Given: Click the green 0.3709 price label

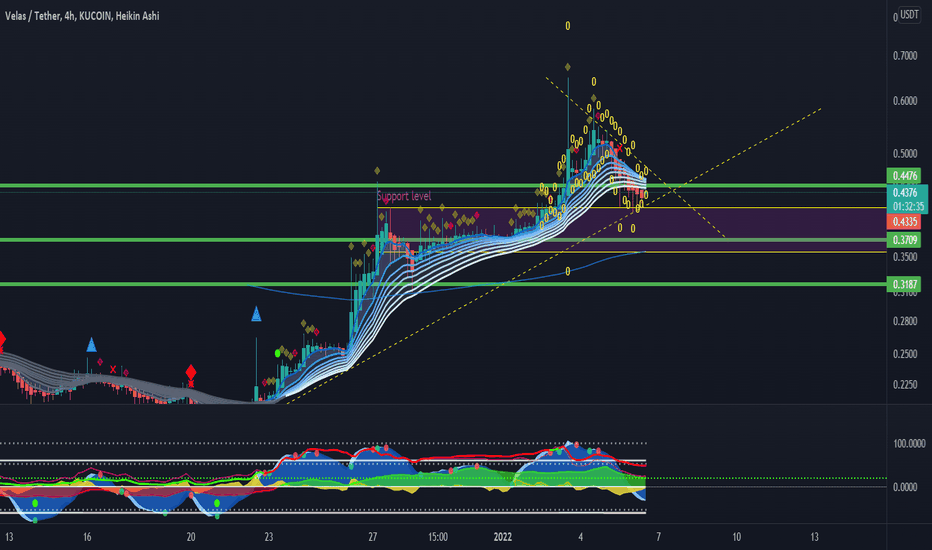Looking at the screenshot, I should [904, 240].
